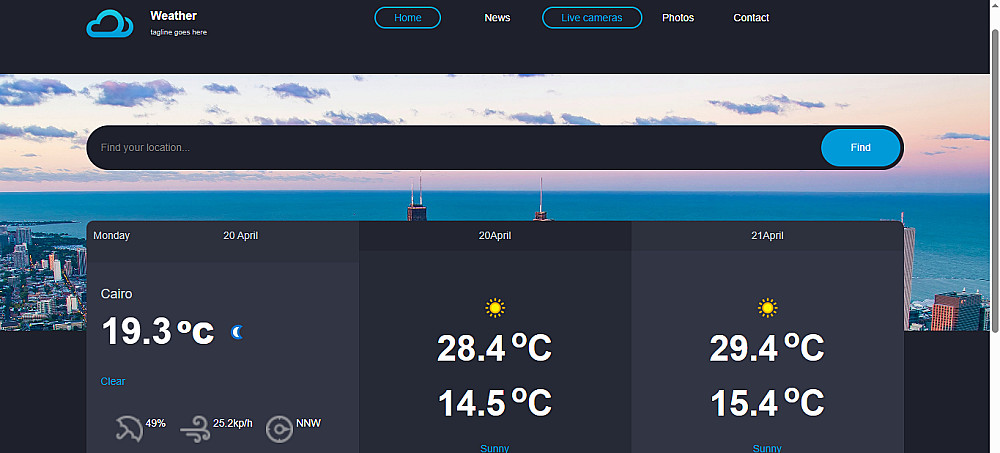1000x453 pixels.
Task: Click the blue cloud logo icon
Action: tap(110, 23)
